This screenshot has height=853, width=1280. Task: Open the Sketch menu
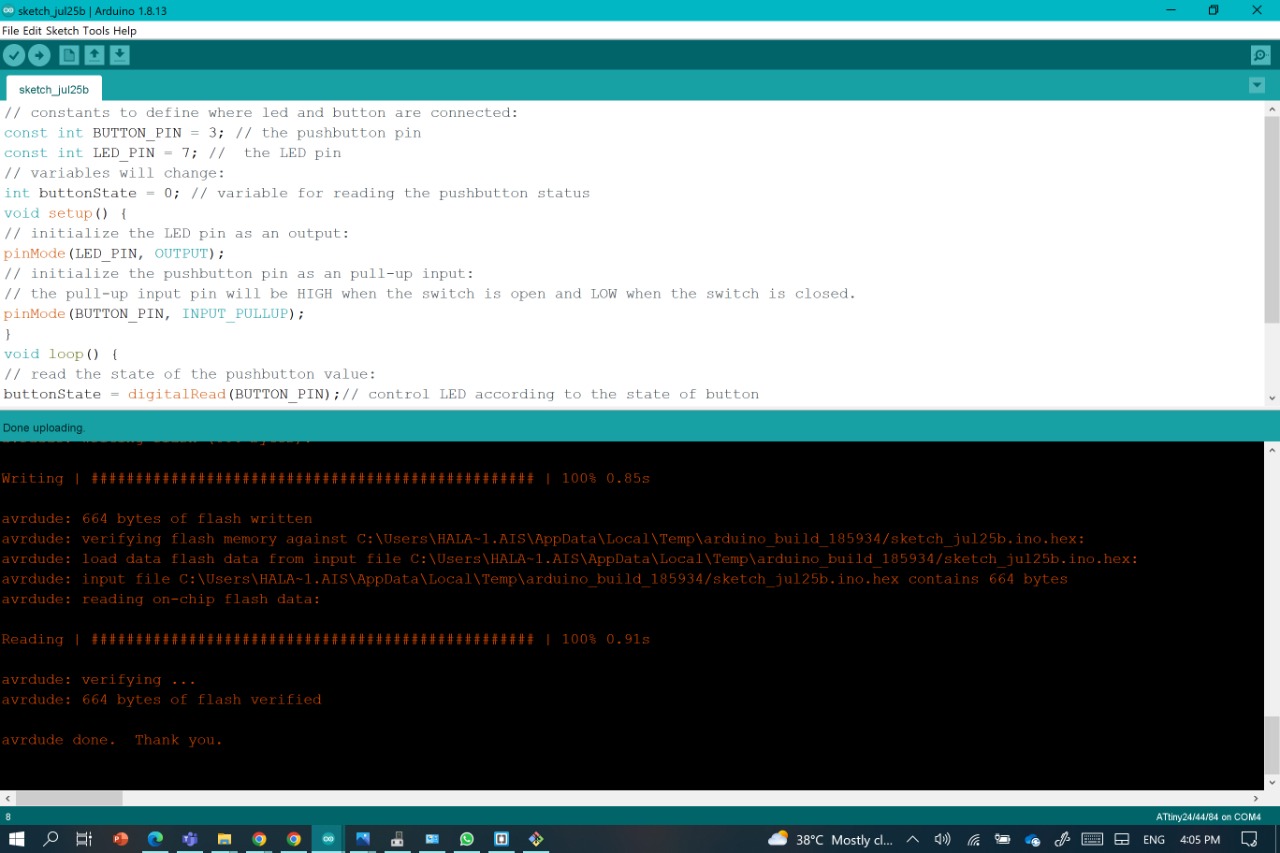pyautogui.click(x=62, y=31)
